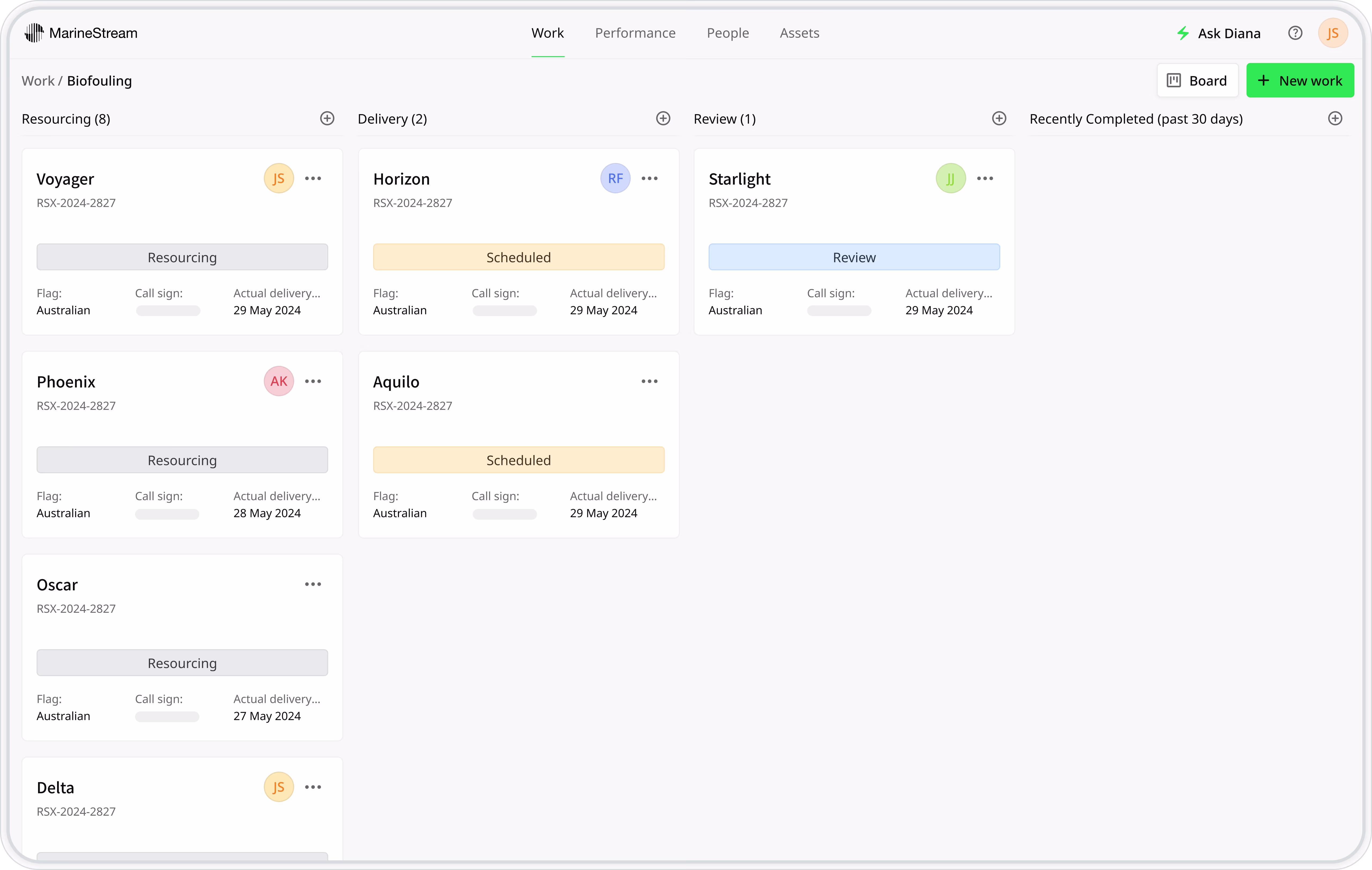The width and height of the screenshot is (1372, 870).
Task: Click the RF assignee avatar on Horizon
Action: click(615, 179)
